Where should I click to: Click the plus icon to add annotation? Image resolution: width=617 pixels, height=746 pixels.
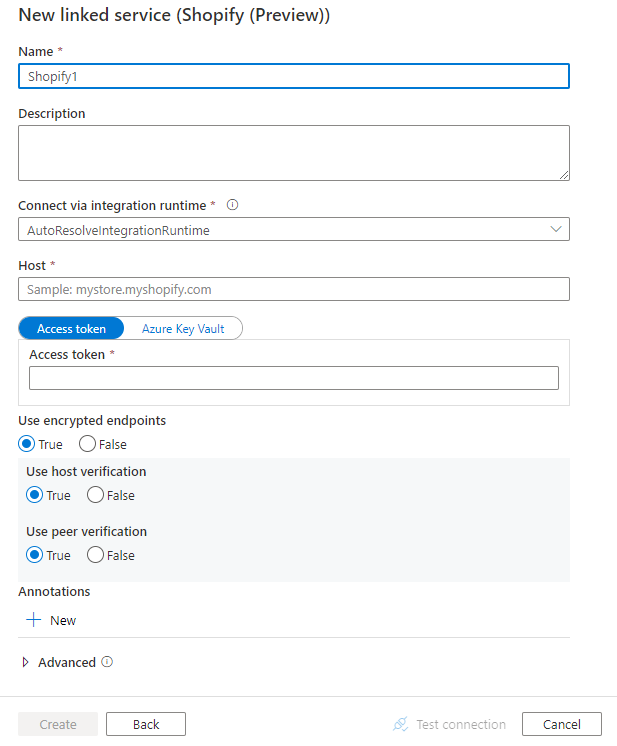pyautogui.click(x=34, y=620)
